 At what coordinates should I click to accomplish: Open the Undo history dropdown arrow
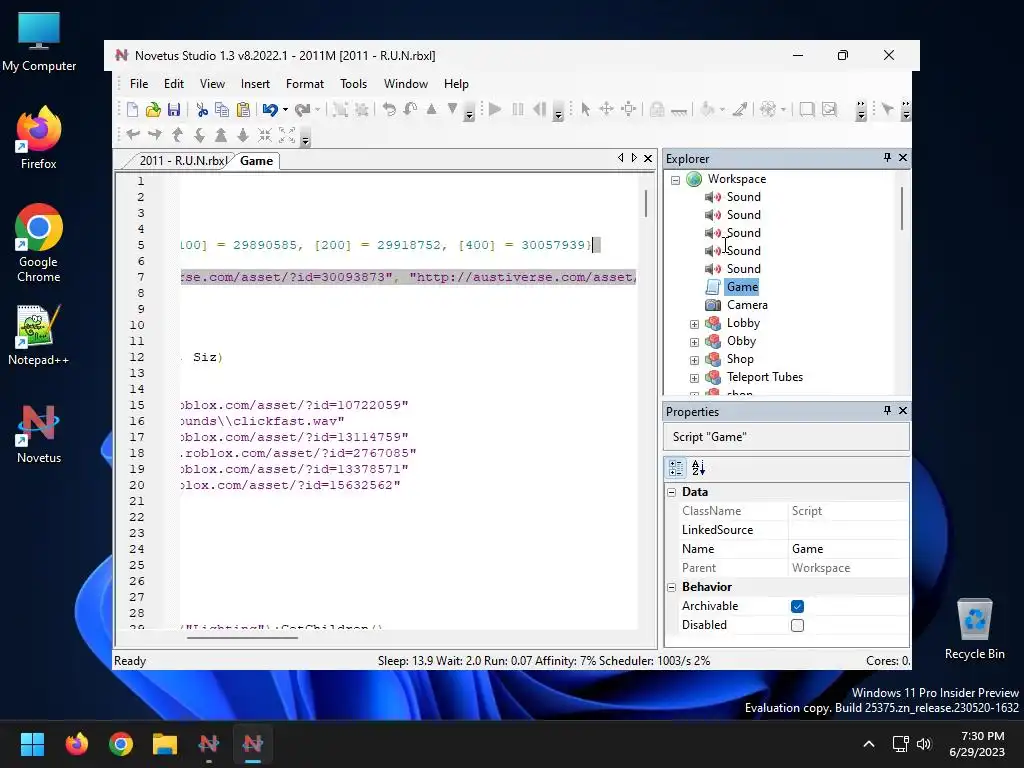(285, 110)
